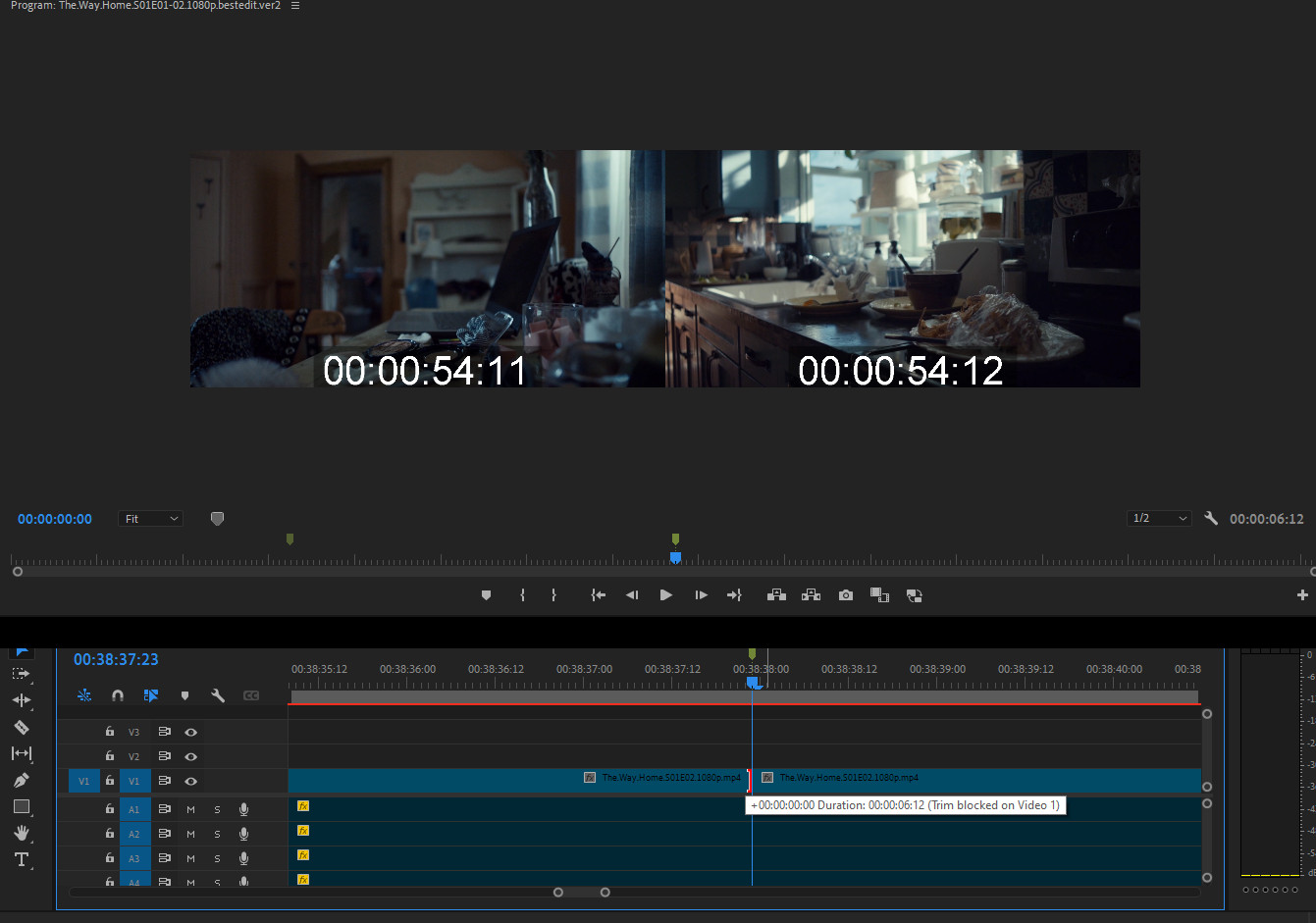Click the Lift button
Screen dimensions: 1316x923
776,595
